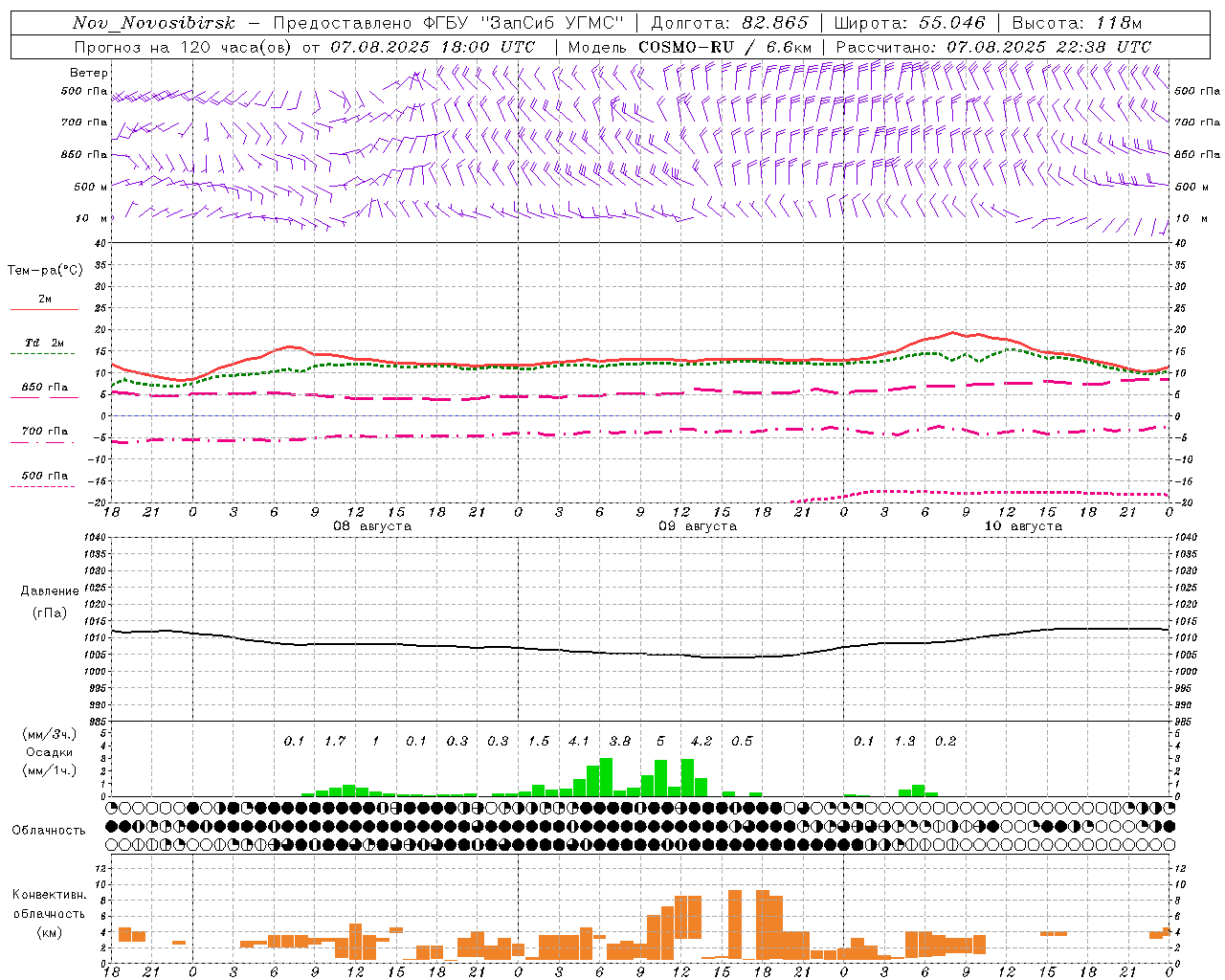The image size is (1225, 980).
Task: Click the '10 м' wind level label on right
Action: (1191, 218)
